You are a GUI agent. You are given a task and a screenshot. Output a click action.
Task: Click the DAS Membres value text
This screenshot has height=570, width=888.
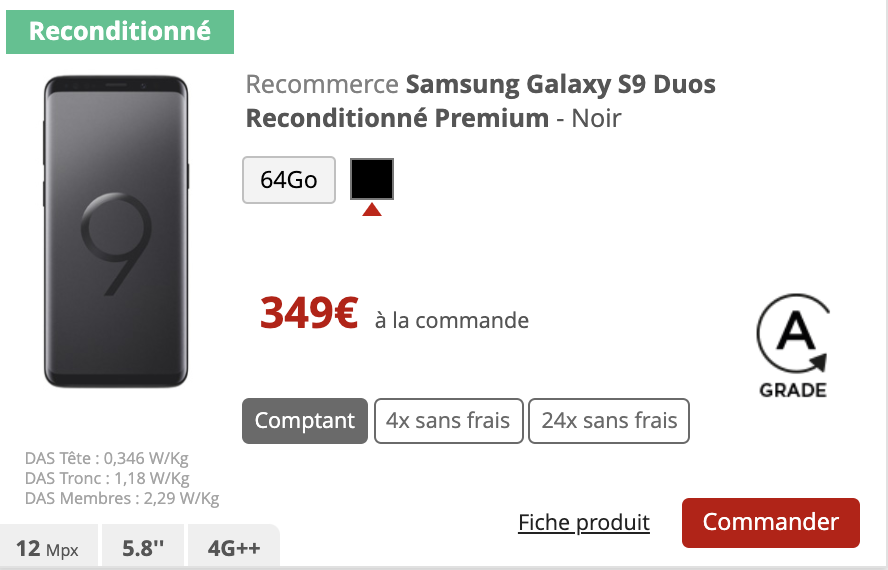[122, 498]
